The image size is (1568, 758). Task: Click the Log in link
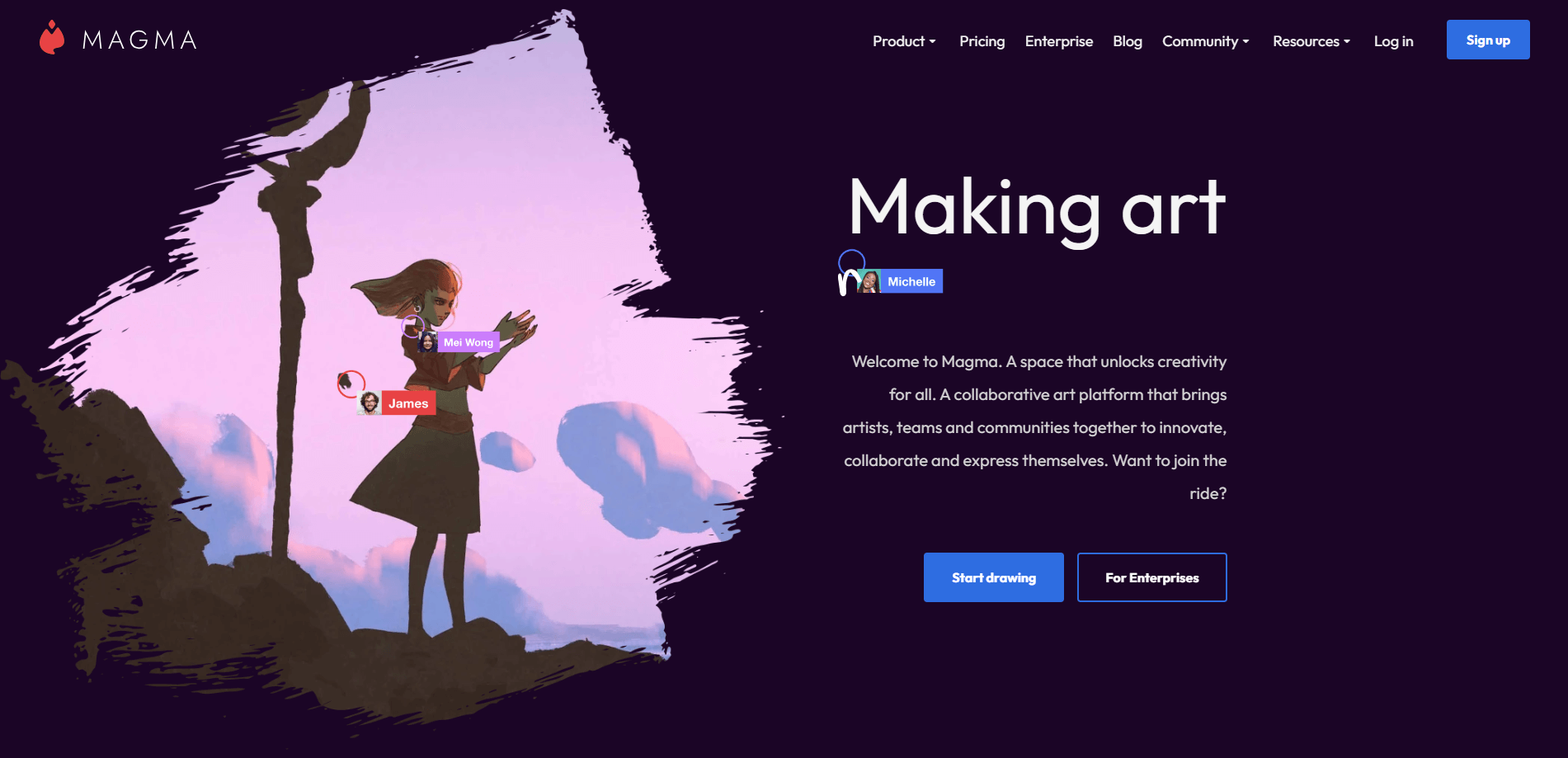[x=1393, y=41]
